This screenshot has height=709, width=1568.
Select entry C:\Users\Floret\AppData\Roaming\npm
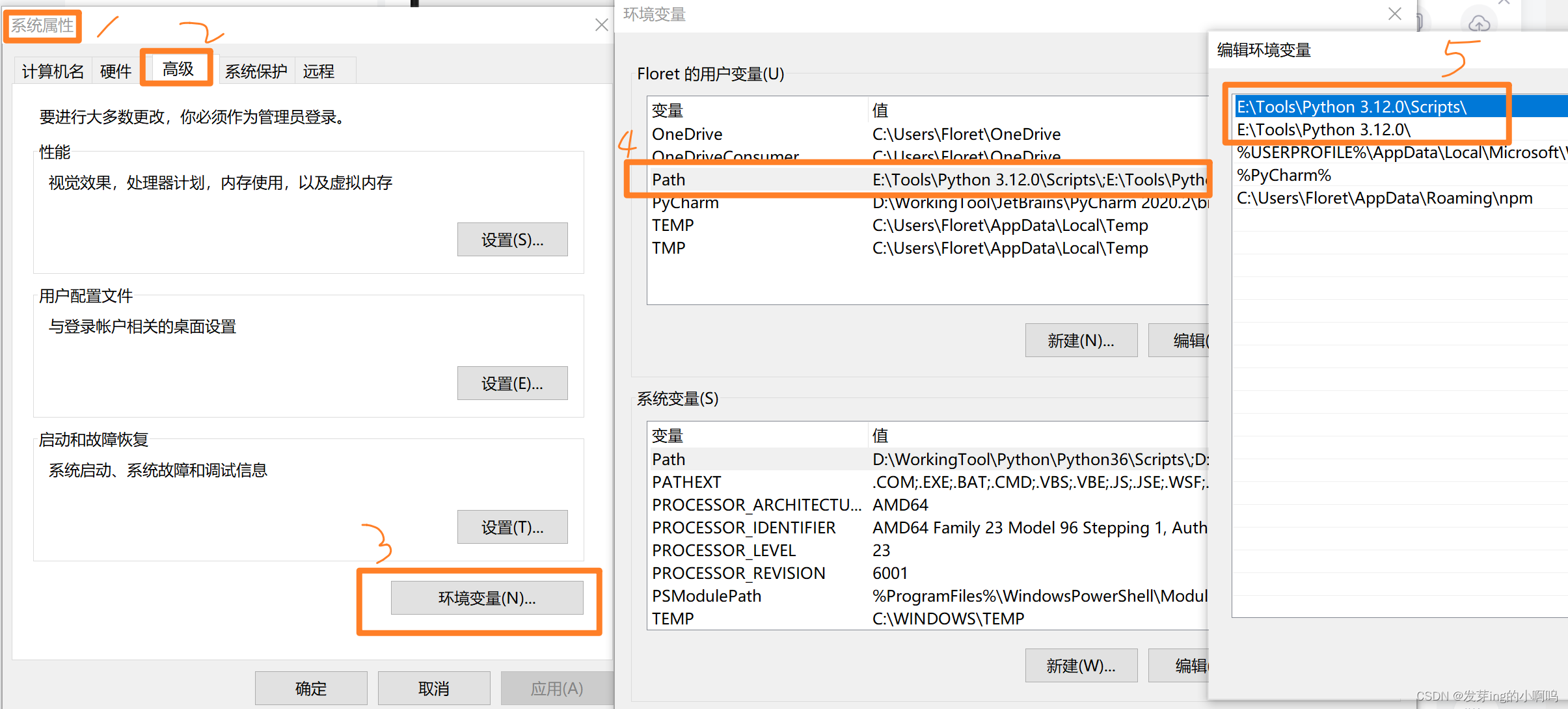(1400, 198)
